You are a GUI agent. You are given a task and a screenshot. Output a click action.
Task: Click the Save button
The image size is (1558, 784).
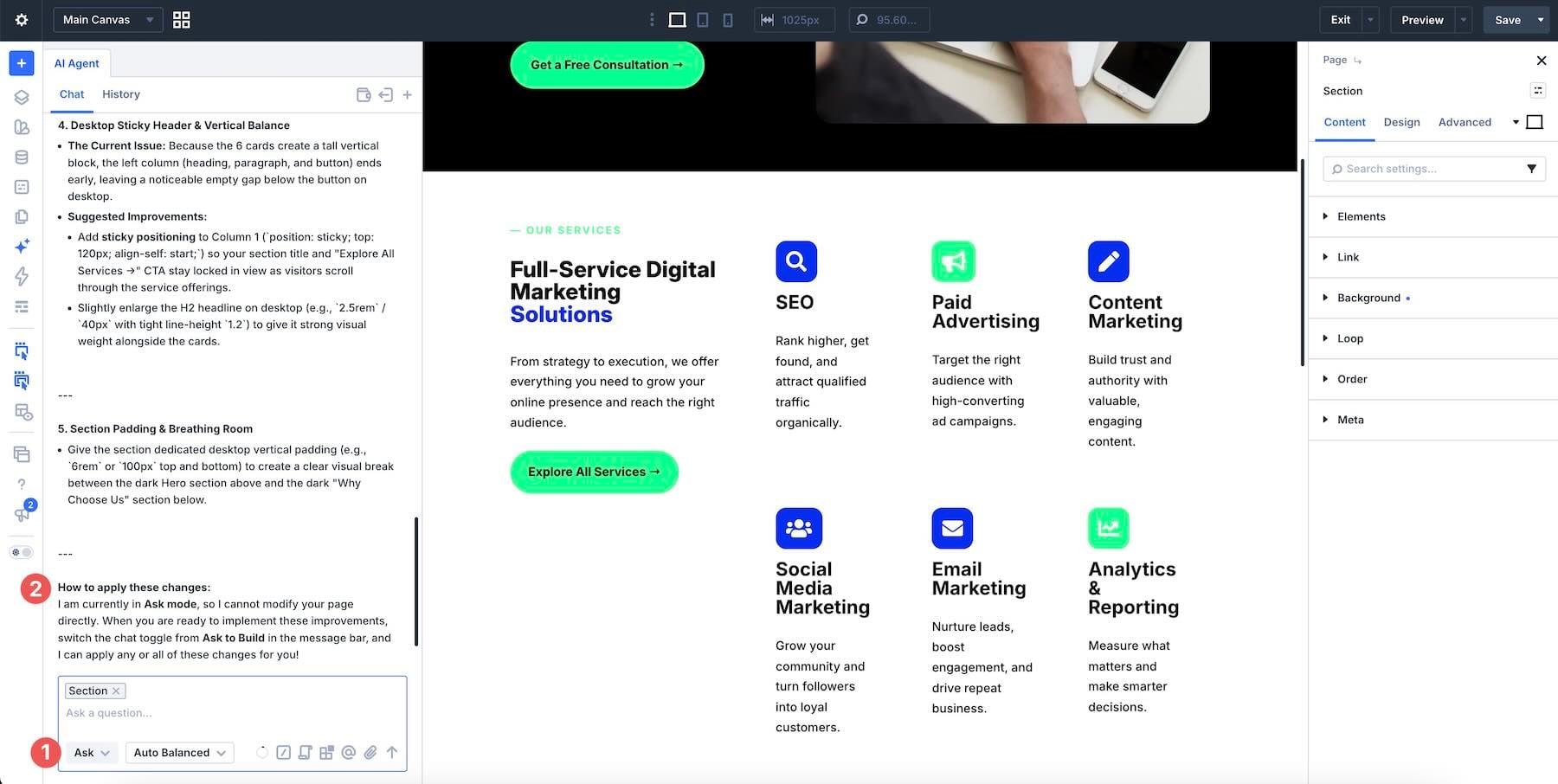1508,20
